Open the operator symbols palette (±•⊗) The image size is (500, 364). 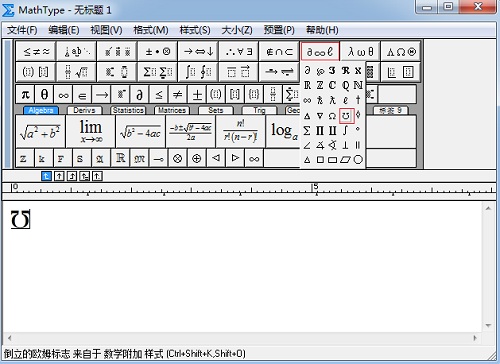(x=158, y=51)
